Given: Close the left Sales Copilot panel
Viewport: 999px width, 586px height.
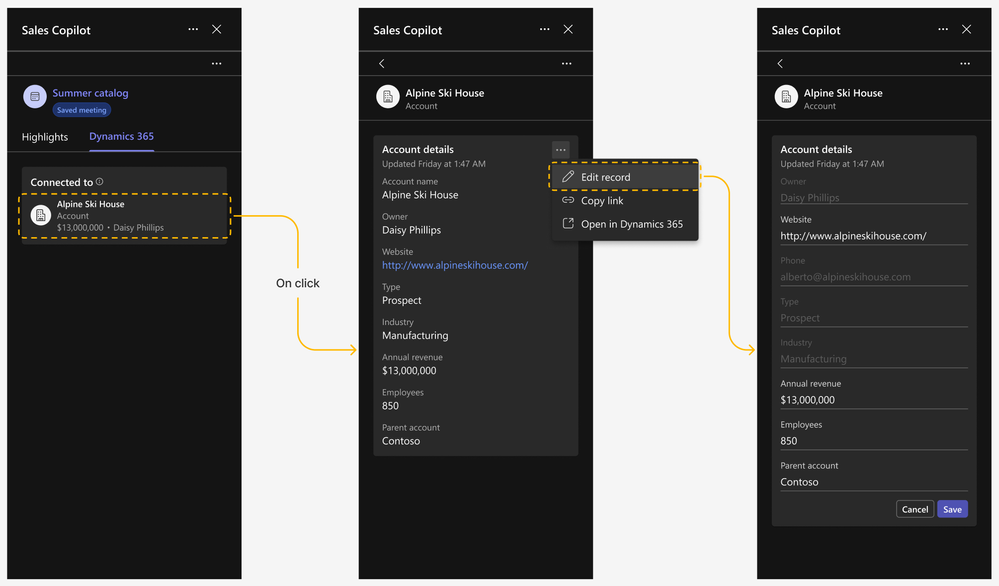Looking at the screenshot, I should point(217,29).
